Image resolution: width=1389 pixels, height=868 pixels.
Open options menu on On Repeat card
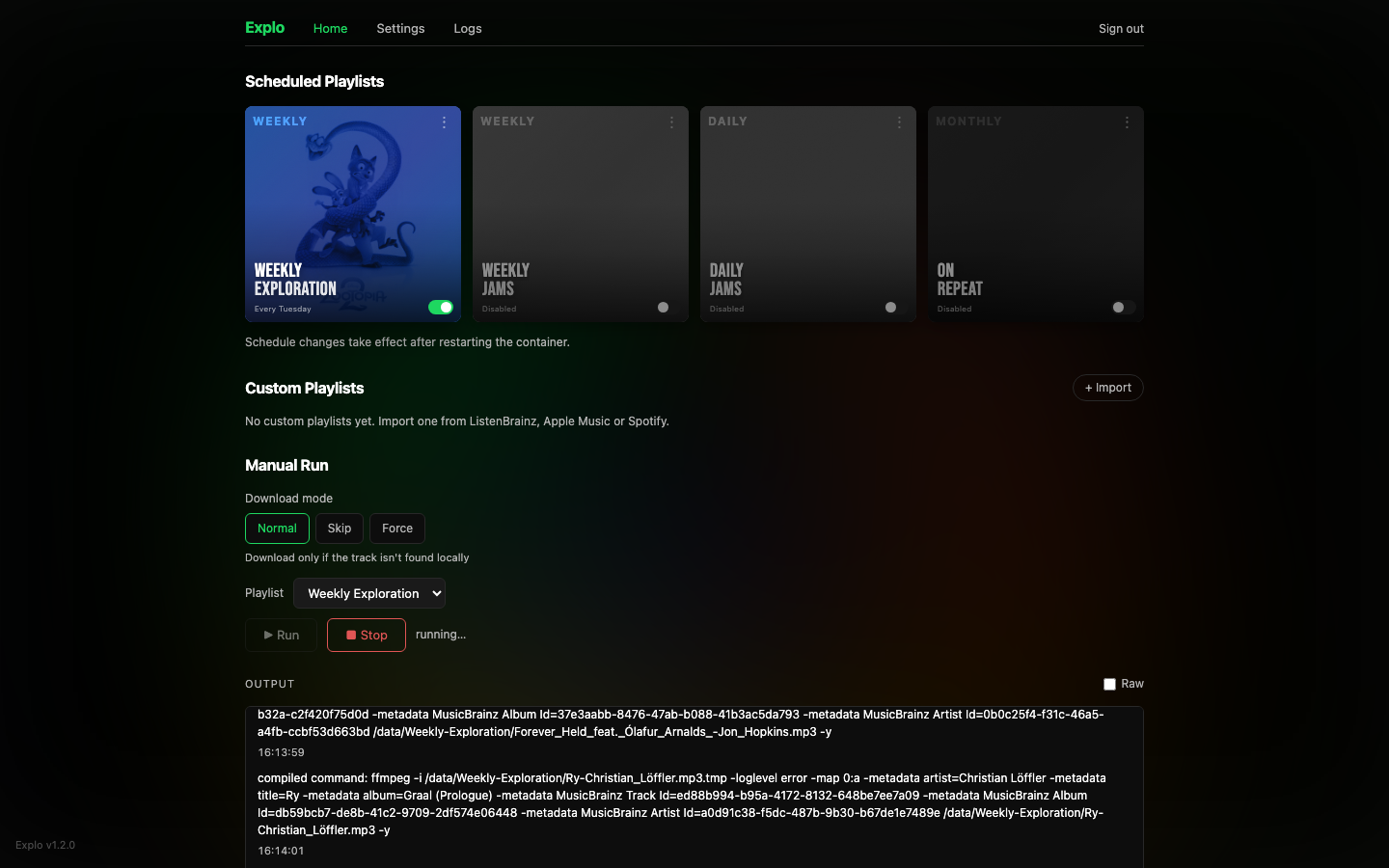pos(1127,122)
